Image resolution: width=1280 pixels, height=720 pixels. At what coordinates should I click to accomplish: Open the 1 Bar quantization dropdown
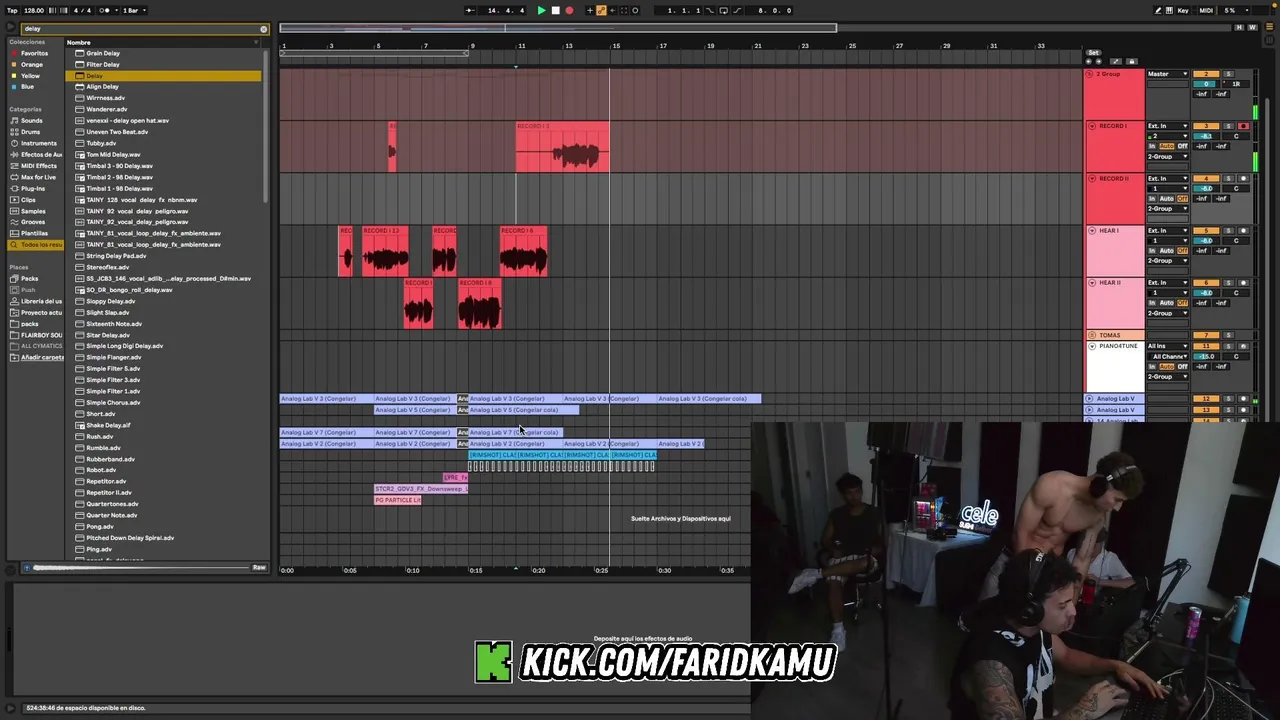click(134, 10)
